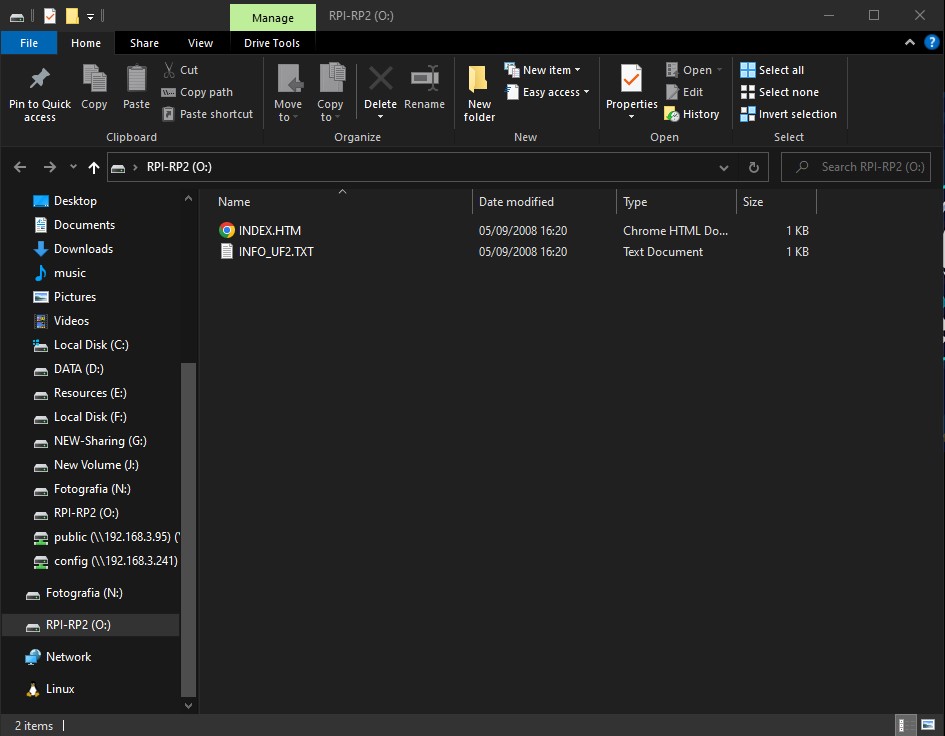Click the address bar path RPI-RP2 (O:)

[x=179, y=167]
